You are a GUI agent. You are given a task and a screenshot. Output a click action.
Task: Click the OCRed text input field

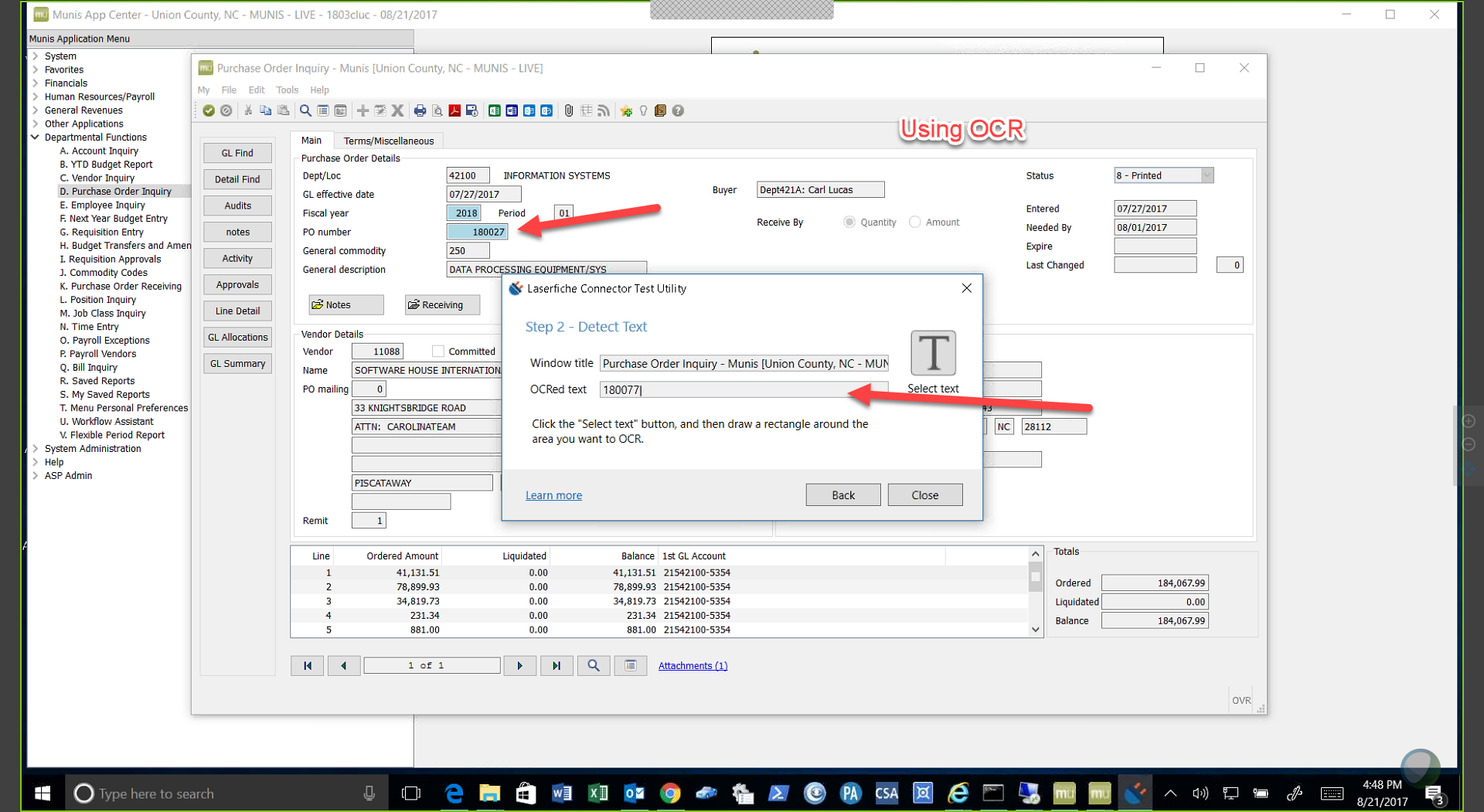742,390
